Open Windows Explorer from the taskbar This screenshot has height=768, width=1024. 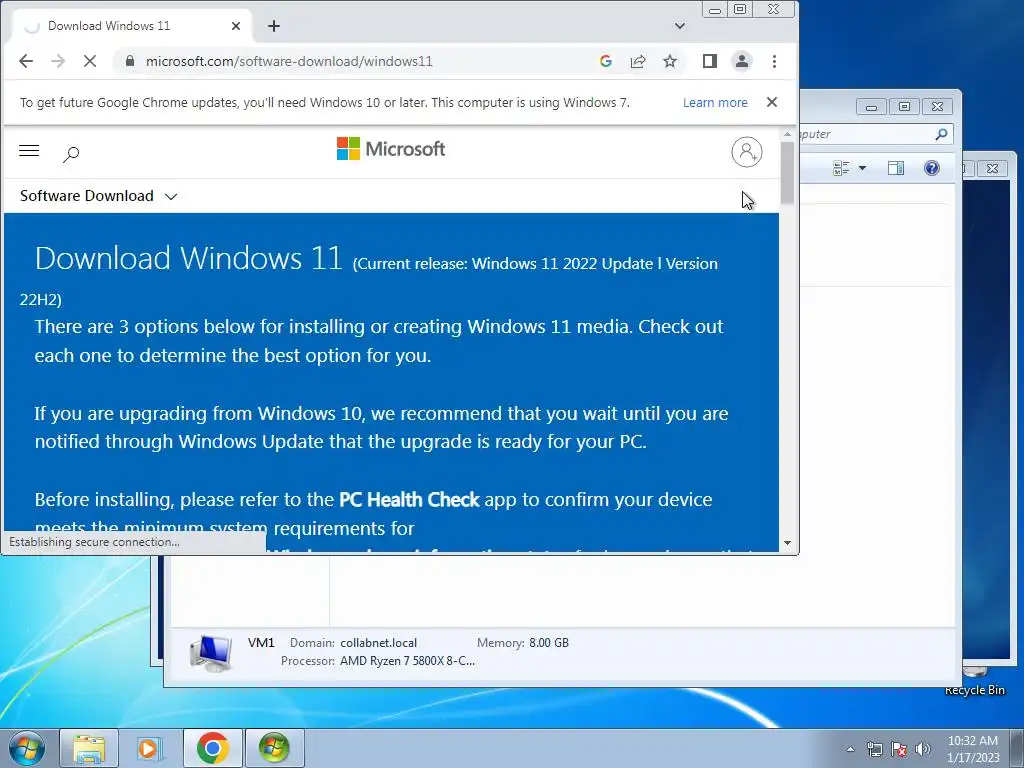(89, 748)
